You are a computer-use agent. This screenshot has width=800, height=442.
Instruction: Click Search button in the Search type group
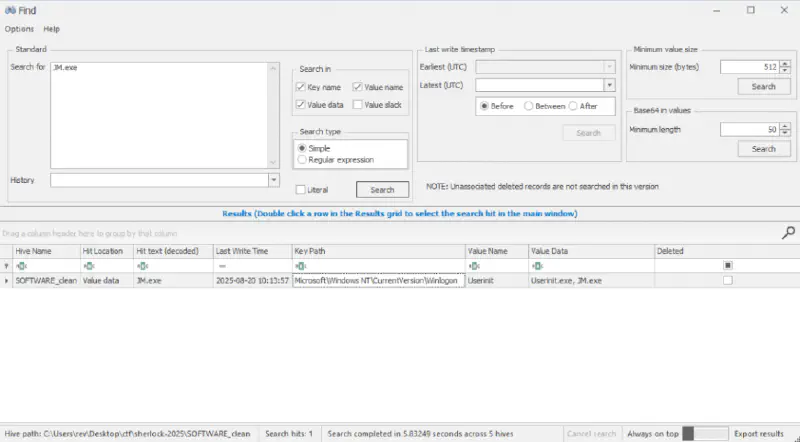(x=382, y=189)
